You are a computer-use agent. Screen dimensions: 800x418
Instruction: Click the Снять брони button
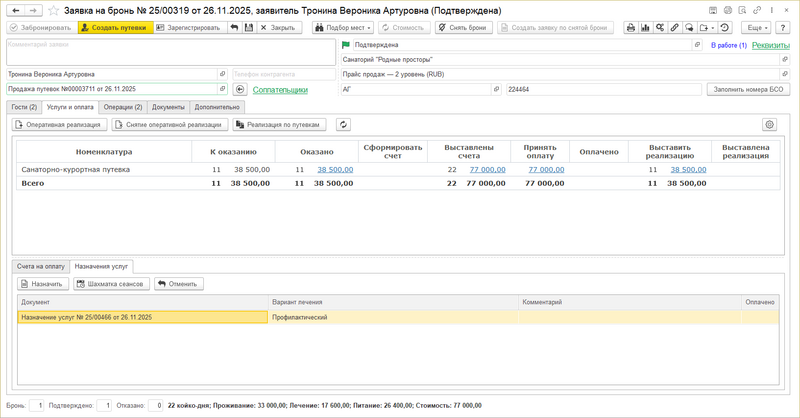coord(464,28)
